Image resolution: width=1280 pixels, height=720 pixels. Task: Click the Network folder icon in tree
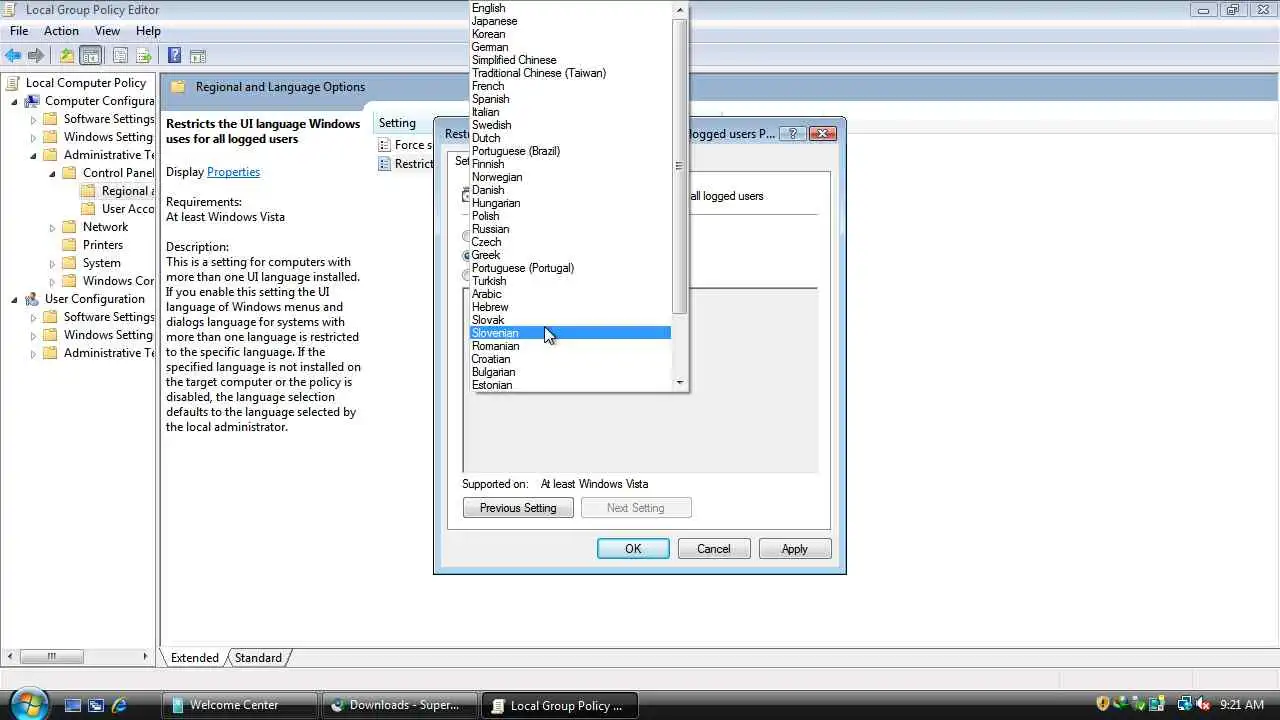69,227
